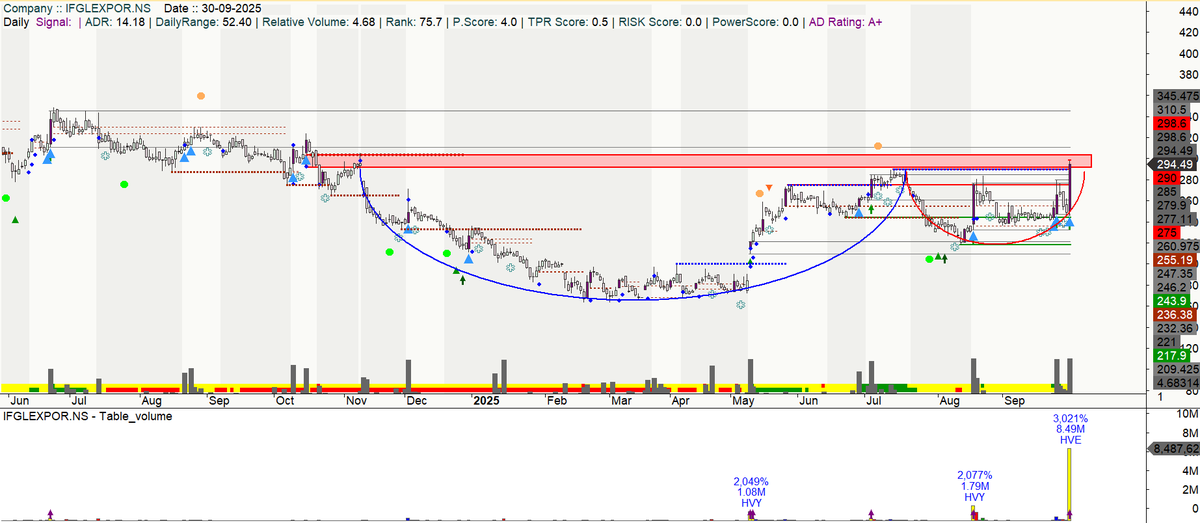This screenshot has height=523, width=1200.
Task: Click the green up arrow below December 2024 candles
Action: tap(463, 281)
